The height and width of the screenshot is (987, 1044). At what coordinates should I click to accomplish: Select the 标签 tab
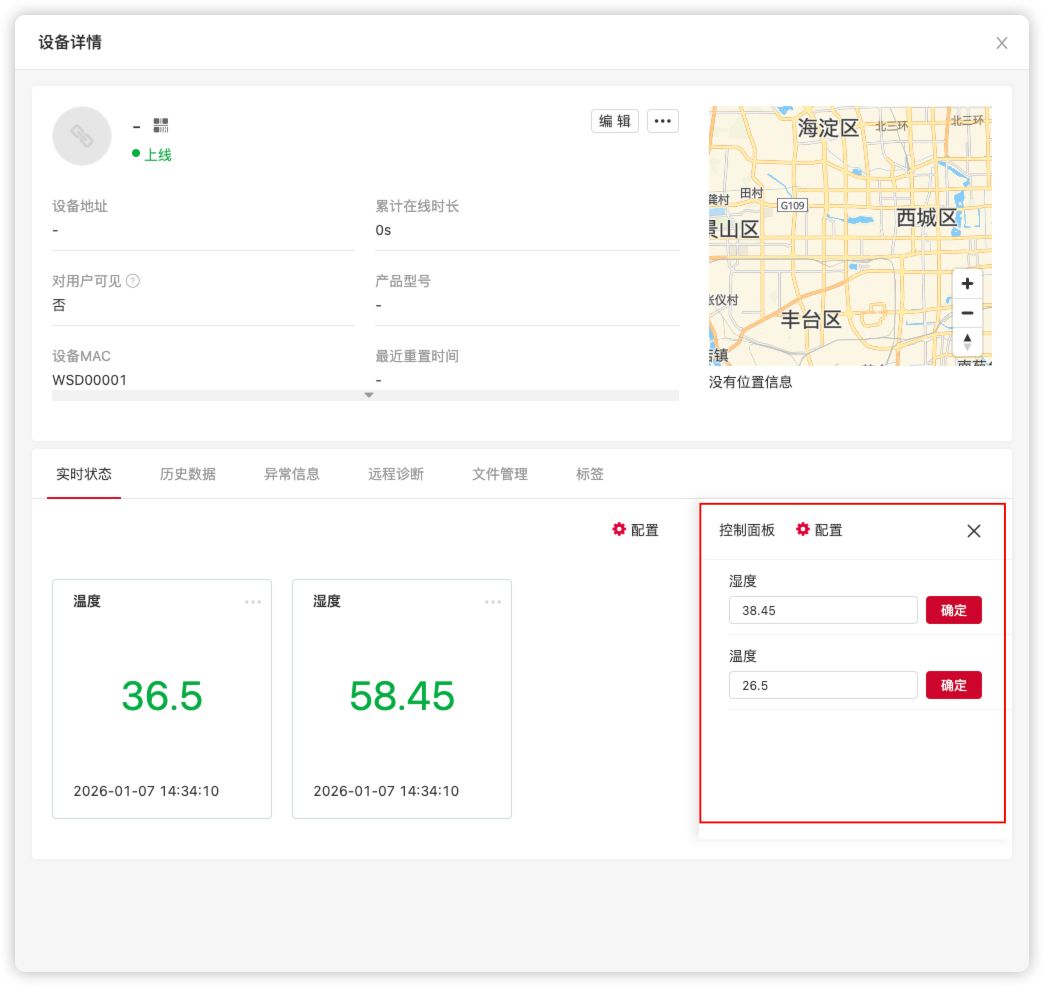590,474
